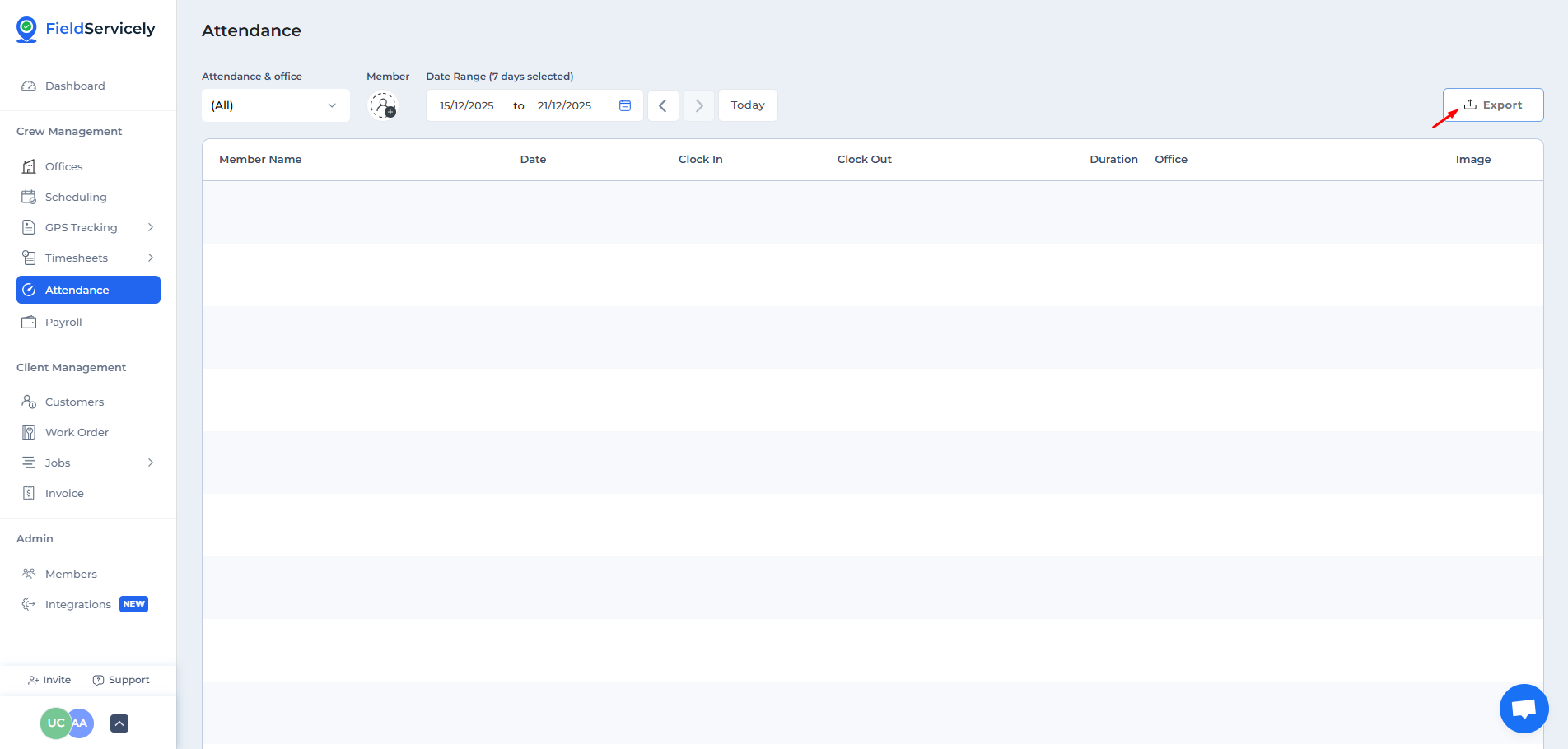This screenshot has width=1568, height=749.
Task: Open the Support link
Action: [x=121, y=680]
